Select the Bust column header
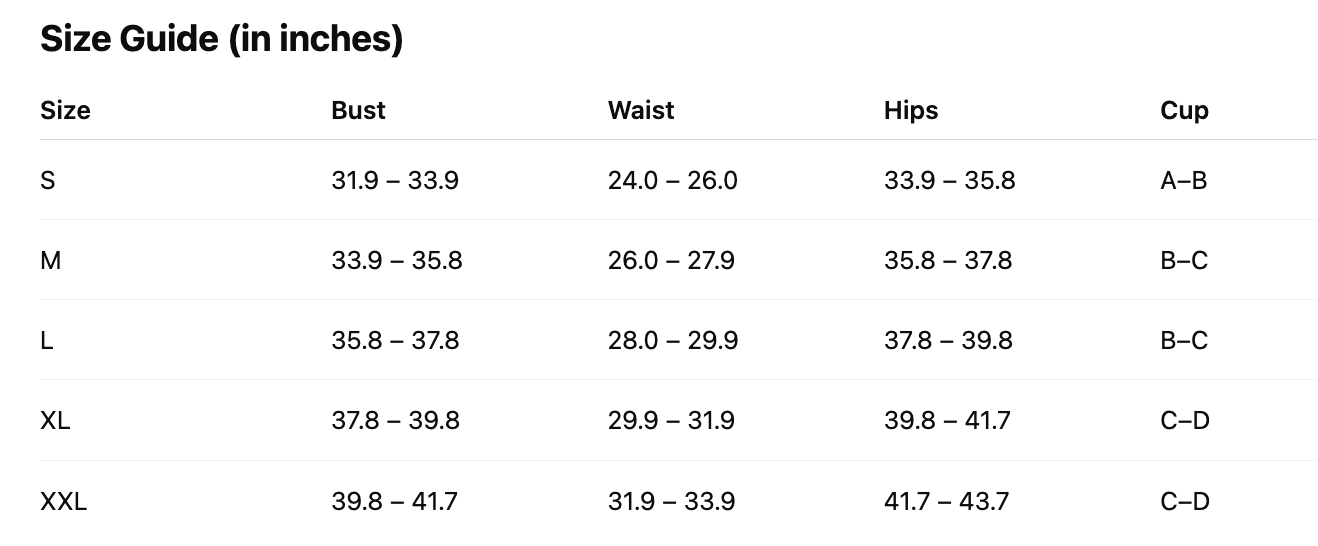The width and height of the screenshot is (1318, 546). pos(358,110)
